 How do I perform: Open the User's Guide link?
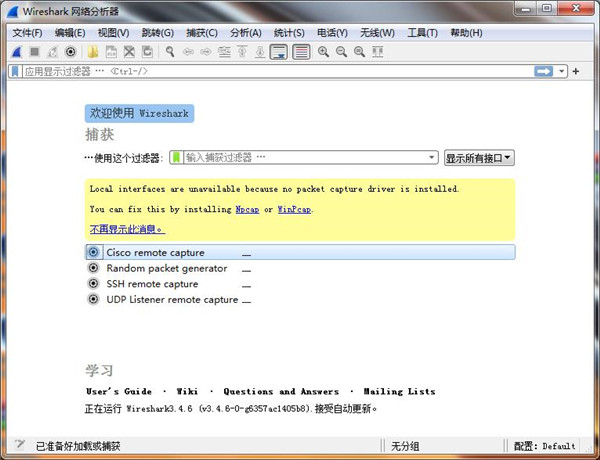[x=119, y=391]
